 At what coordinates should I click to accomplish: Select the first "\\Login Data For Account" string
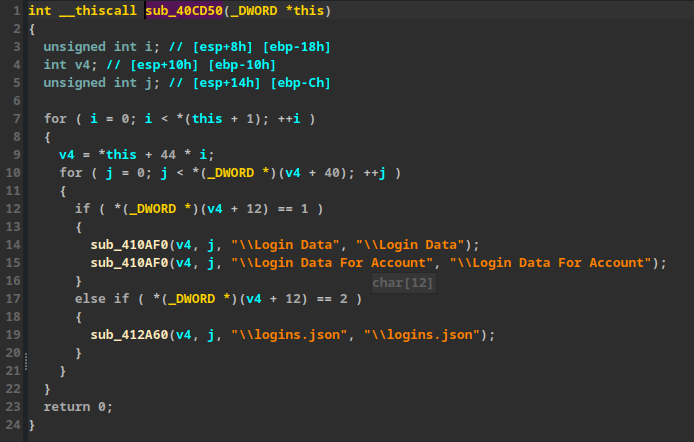[x=332, y=263]
